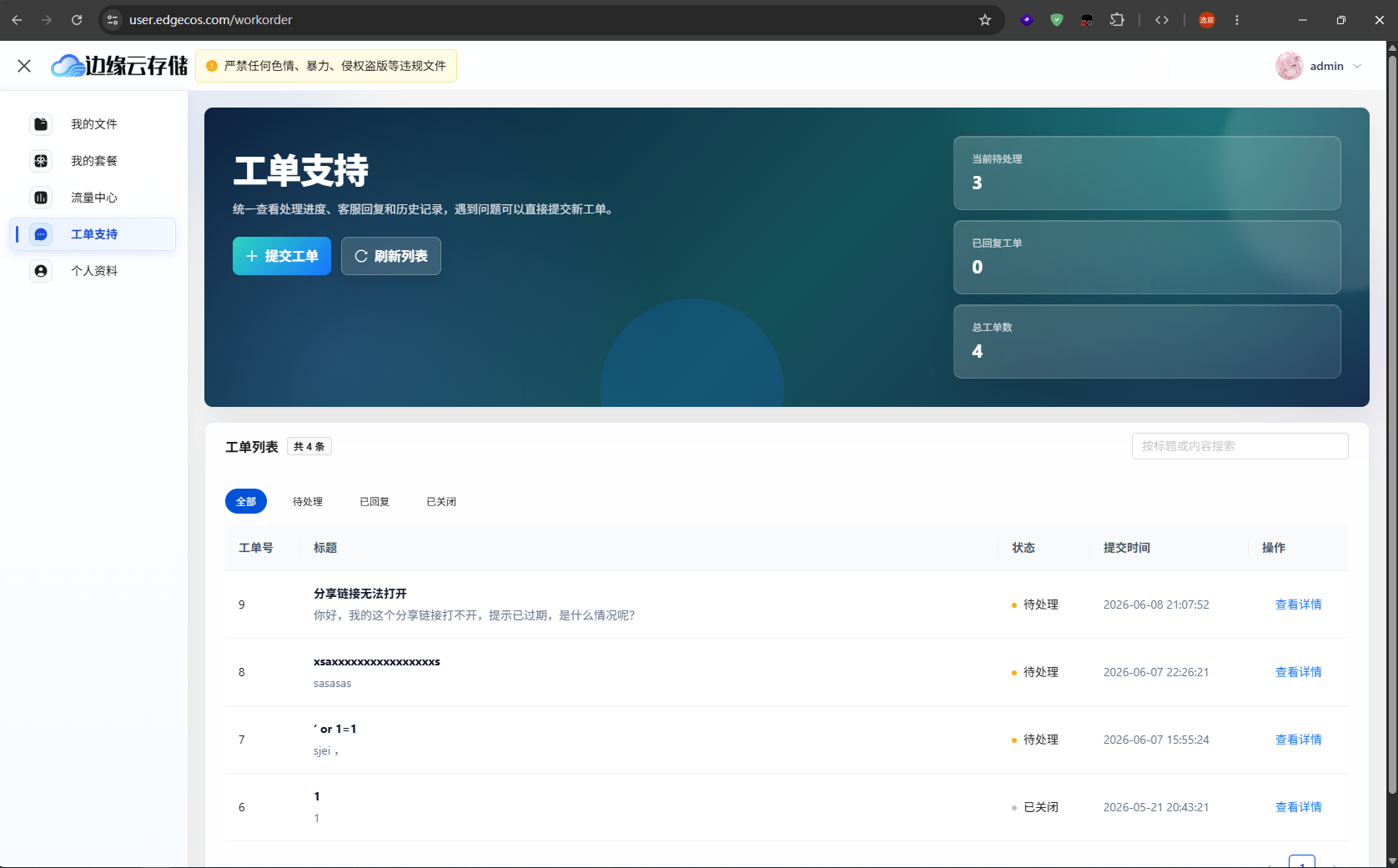Viewport: 1398px width, 868px height.
Task: Open 查看详情 for closed ticket 6
Action: coord(1298,807)
